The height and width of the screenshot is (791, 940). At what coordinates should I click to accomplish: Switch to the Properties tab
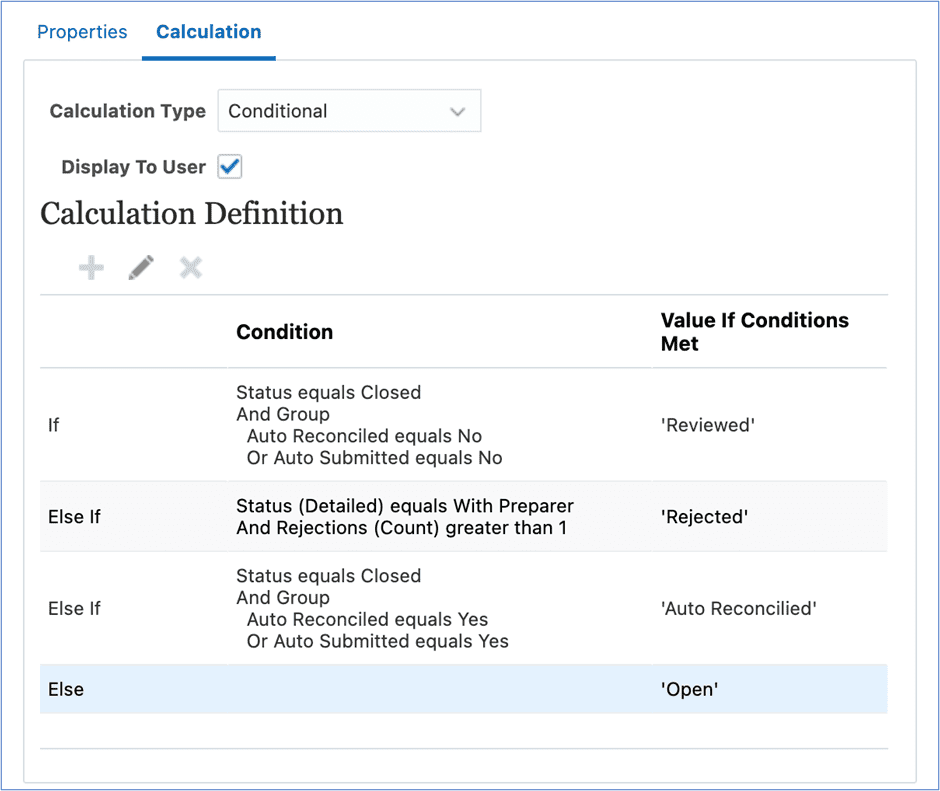click(82, 32)
